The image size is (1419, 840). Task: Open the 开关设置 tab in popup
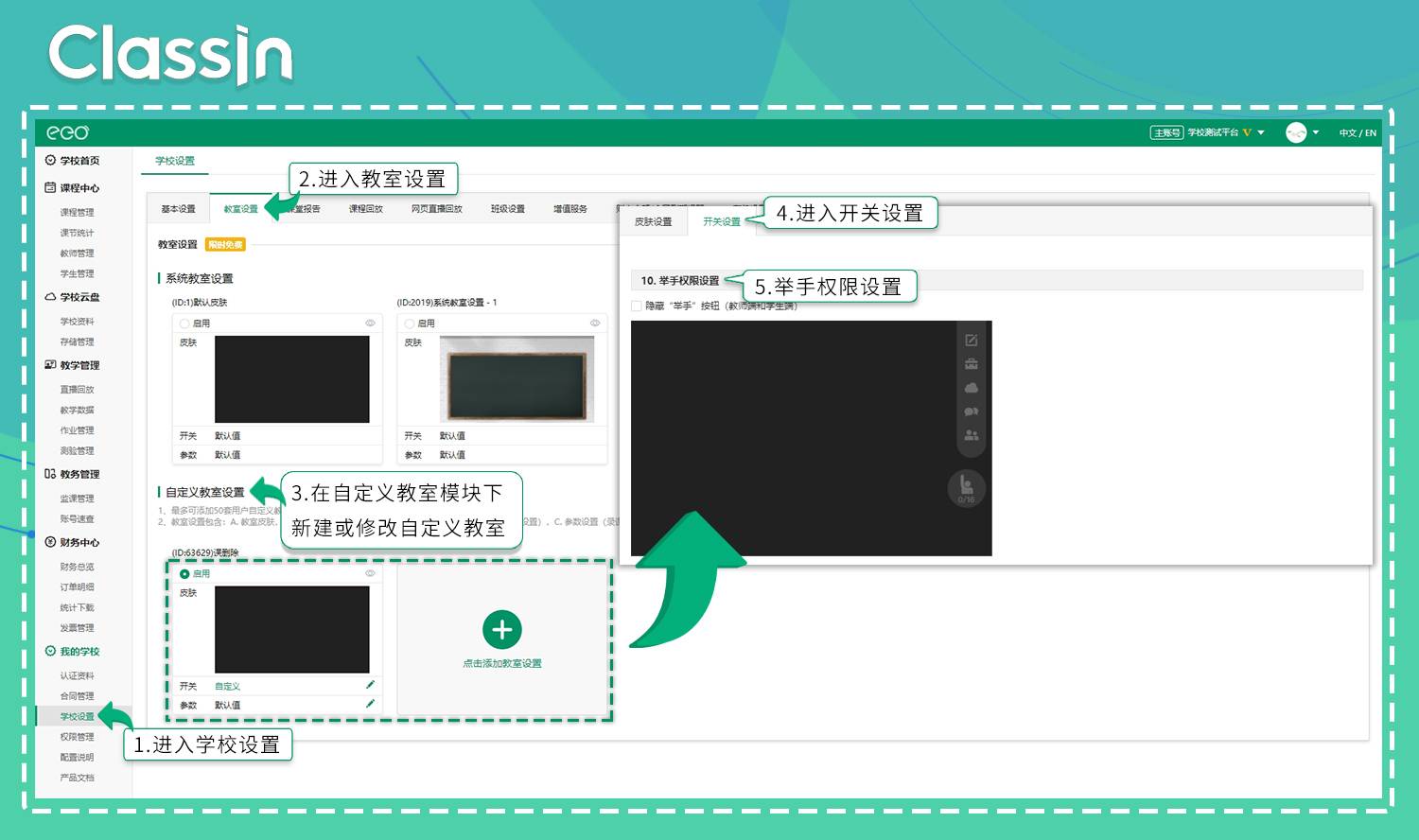tap(722, 221)
